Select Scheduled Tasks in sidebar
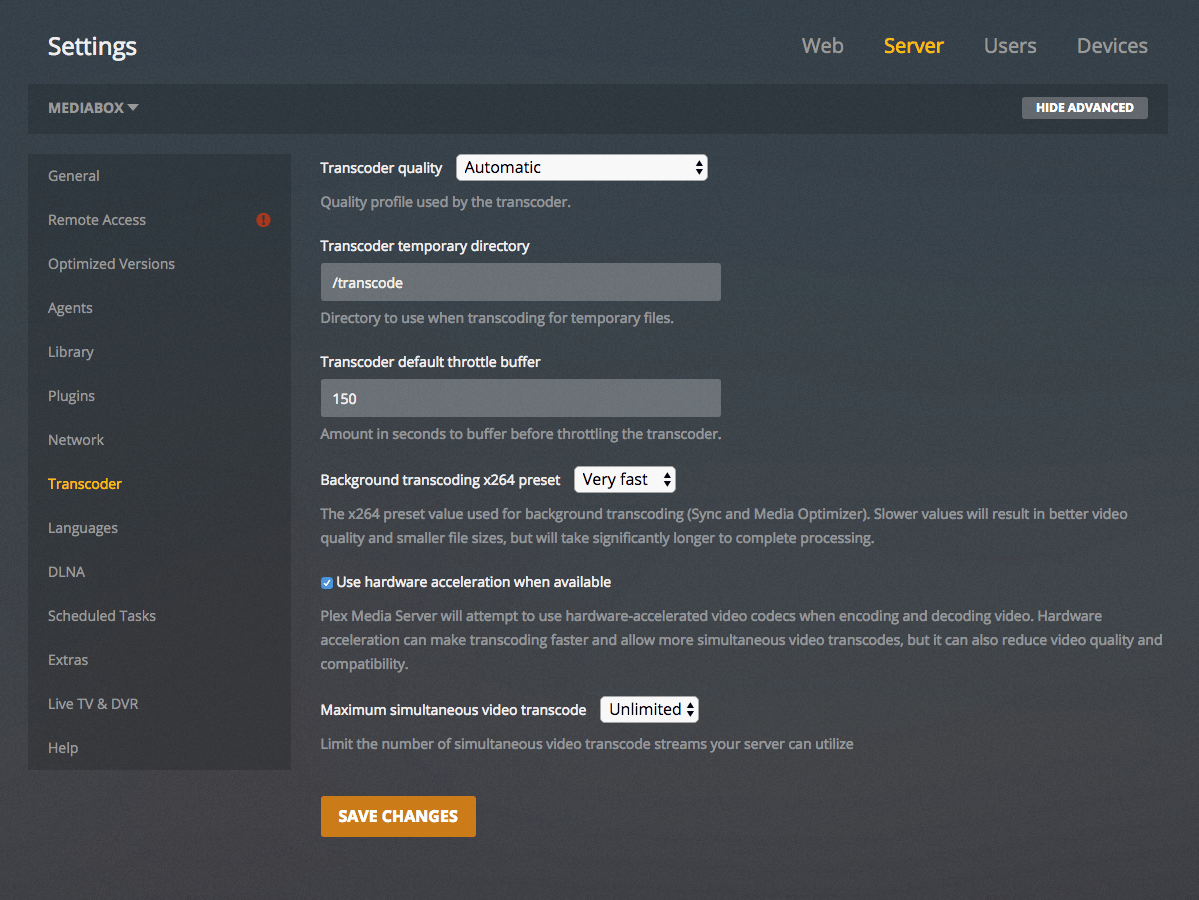1199x900 pixels. [x=102, y=616]
